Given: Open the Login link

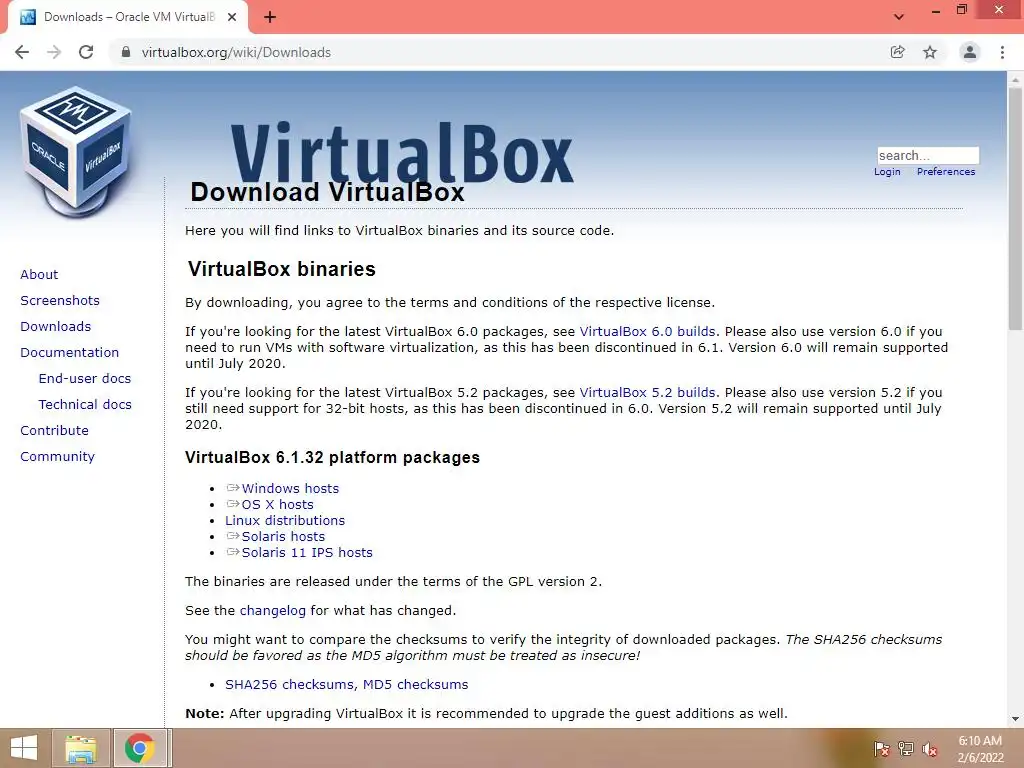Looking at the screenshot, I should (x=887, y=172).
